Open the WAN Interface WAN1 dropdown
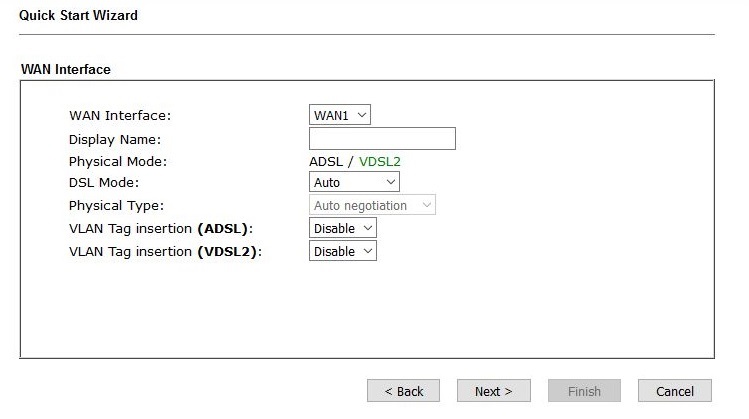 coord(340,115)
